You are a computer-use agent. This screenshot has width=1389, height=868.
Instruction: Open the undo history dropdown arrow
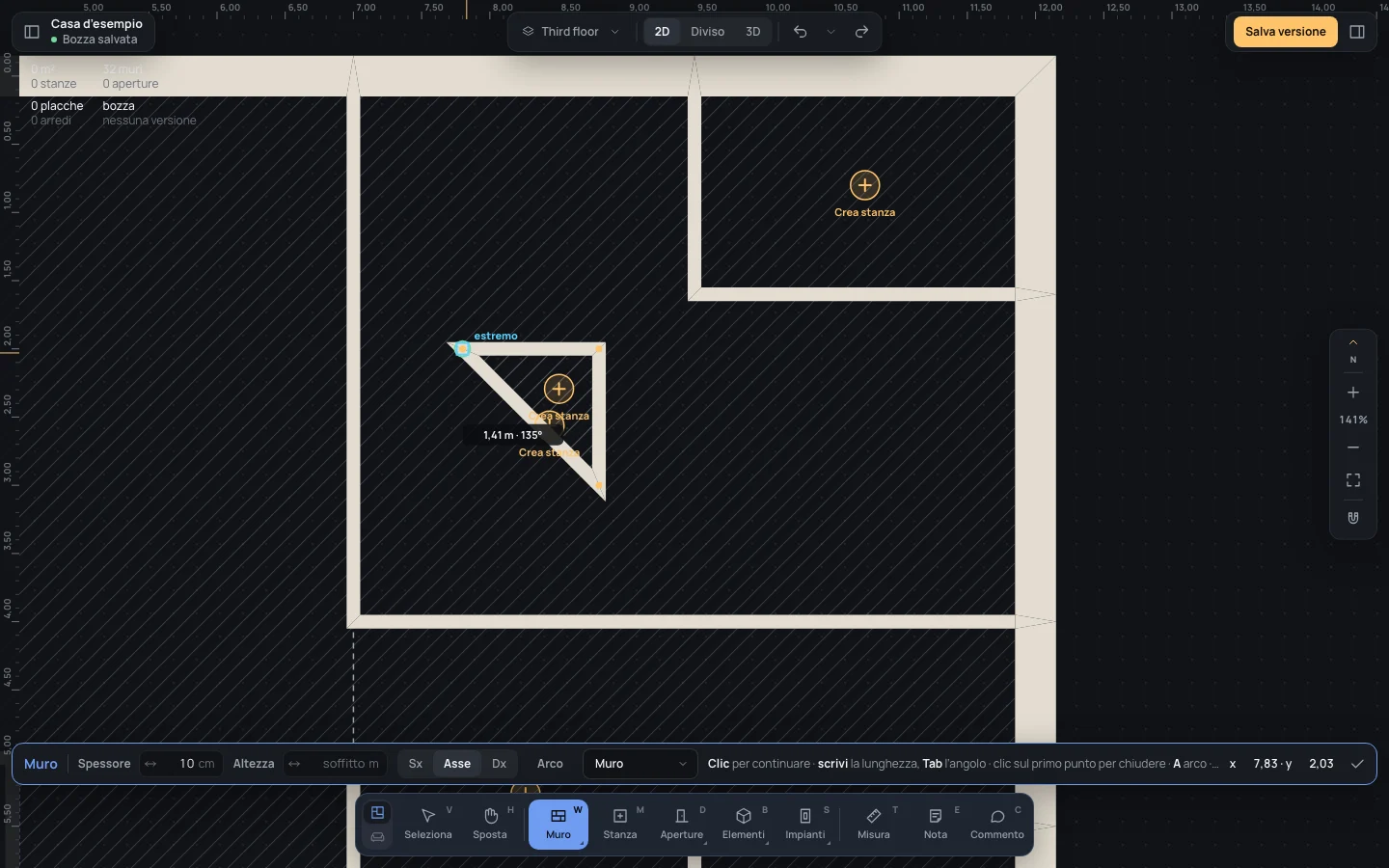831,32
